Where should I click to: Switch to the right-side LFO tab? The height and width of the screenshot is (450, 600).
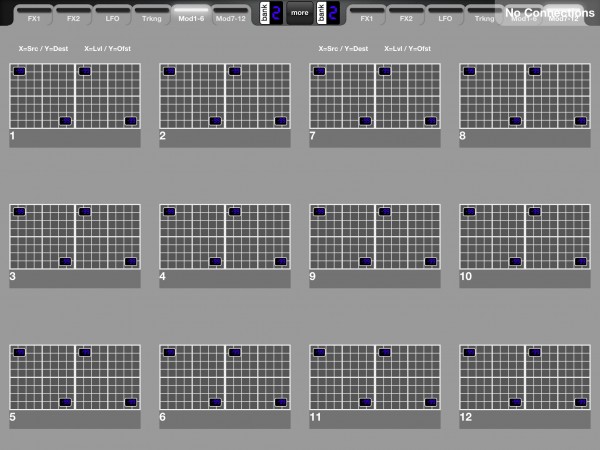tap(445, 16)
